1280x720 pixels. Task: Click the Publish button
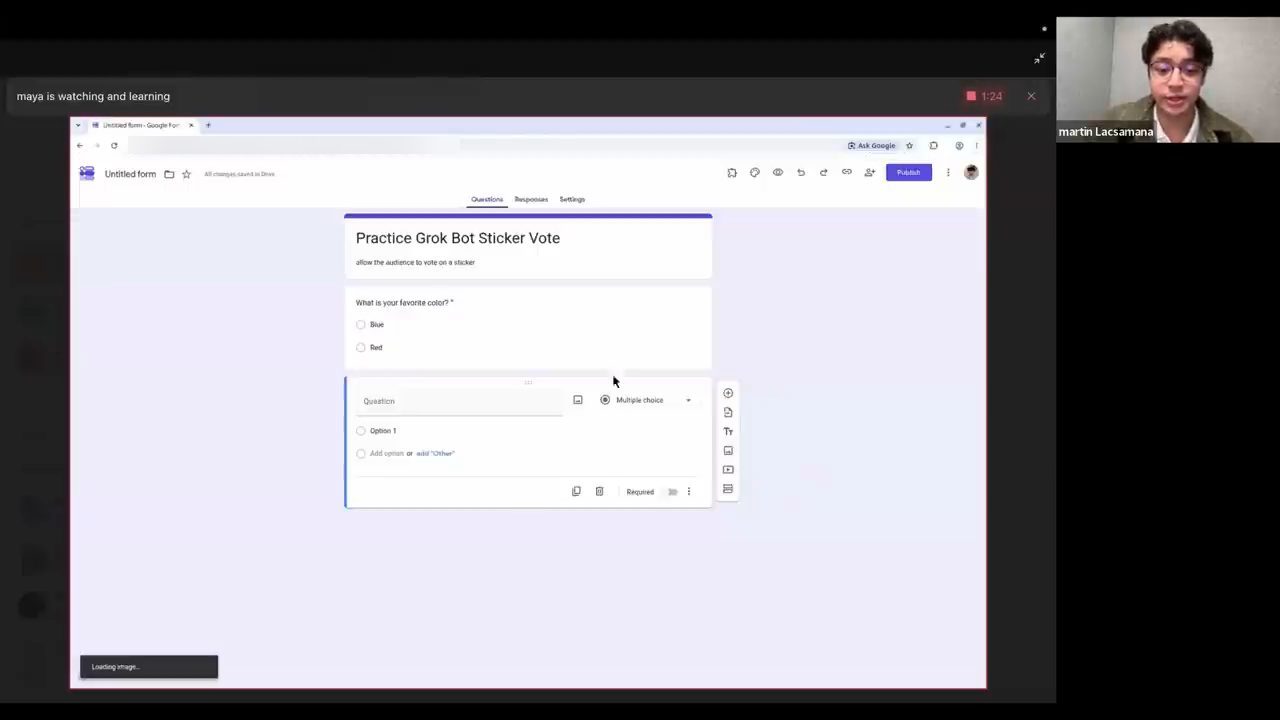[x=908, y=173]
